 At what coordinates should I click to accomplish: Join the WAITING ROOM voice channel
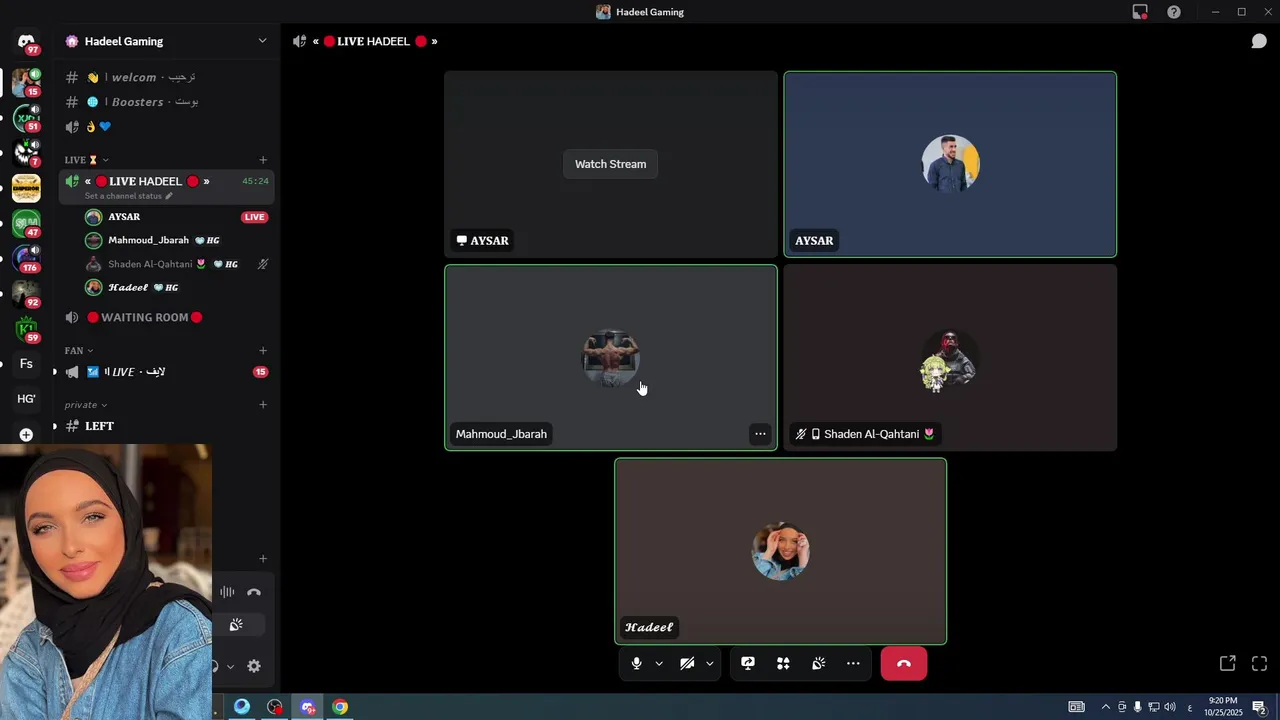166,317
